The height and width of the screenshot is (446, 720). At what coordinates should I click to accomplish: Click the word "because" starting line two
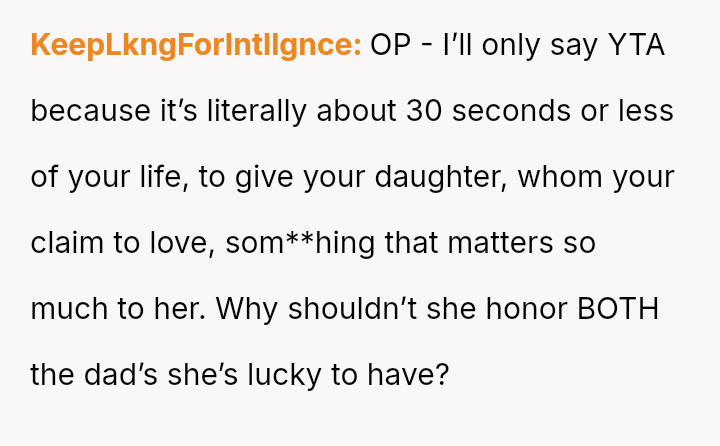click(80, 112)
